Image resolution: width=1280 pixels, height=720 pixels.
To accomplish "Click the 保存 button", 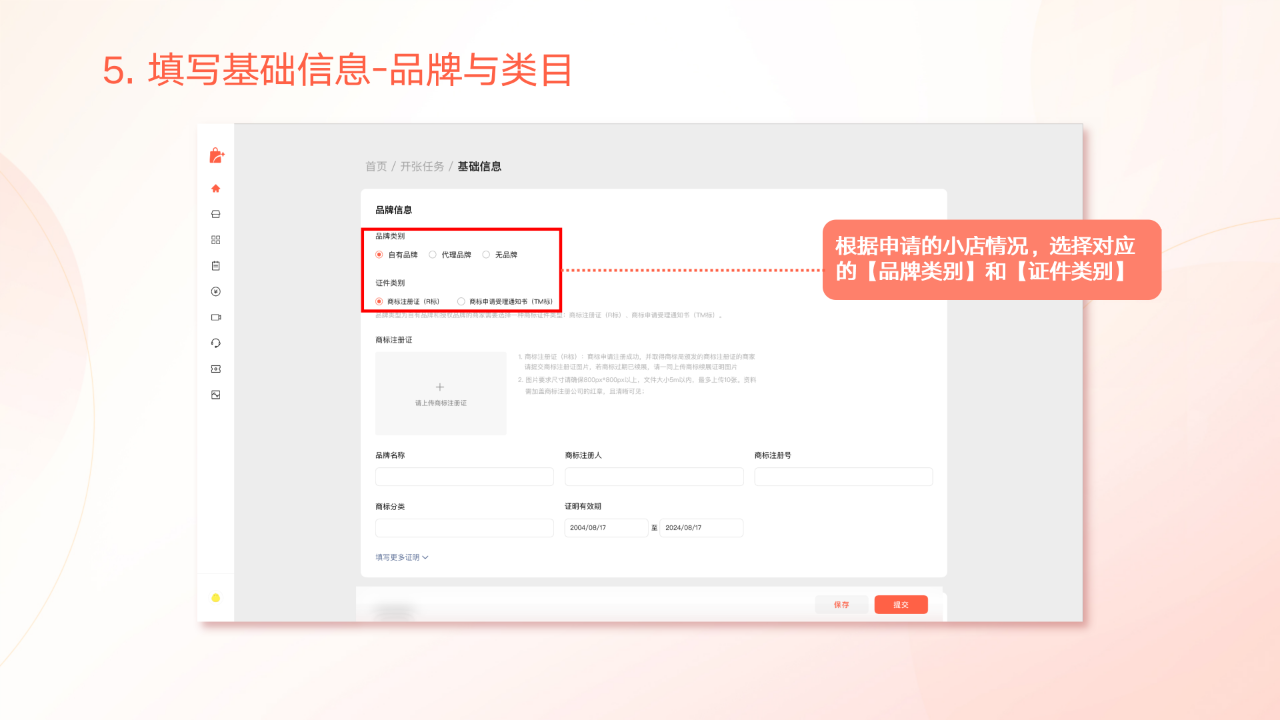I will pos(841,604).
